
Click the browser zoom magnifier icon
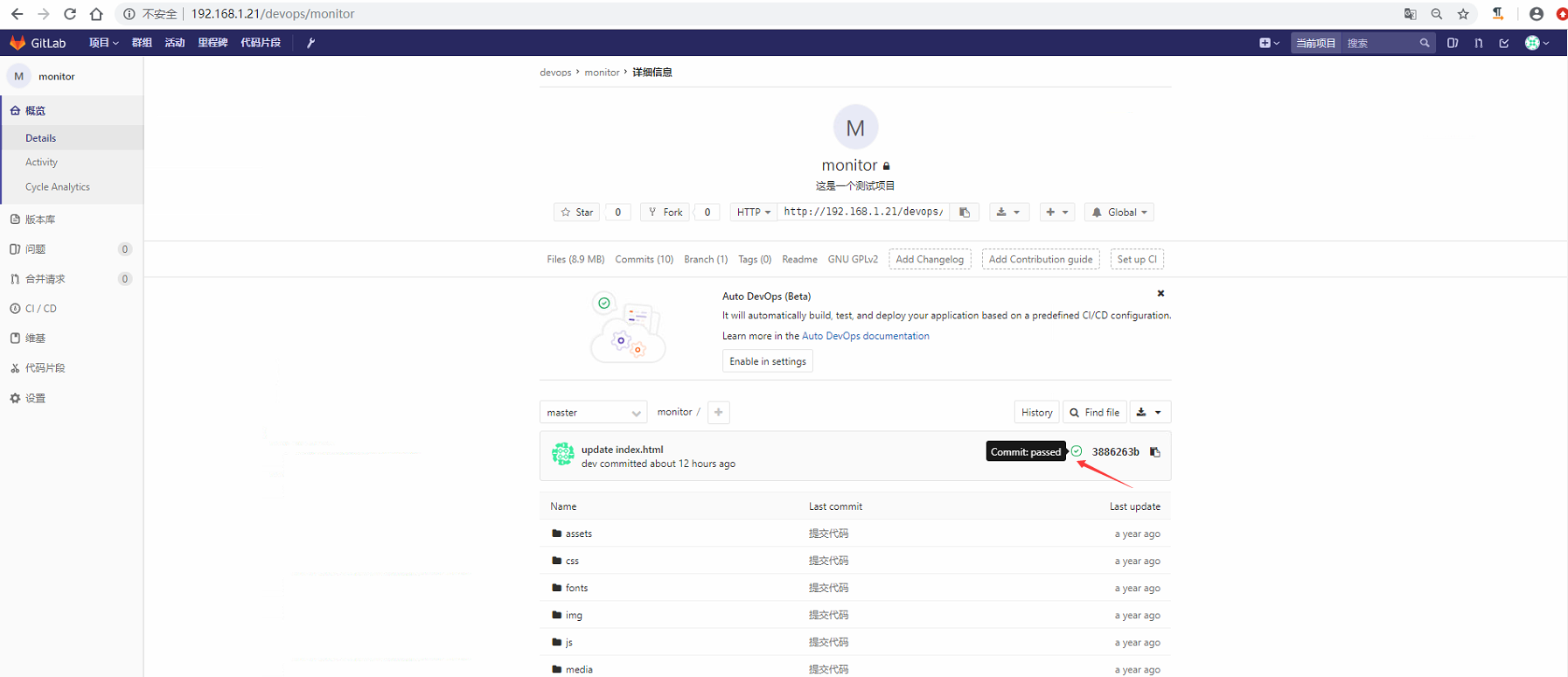pos(1437,14)
